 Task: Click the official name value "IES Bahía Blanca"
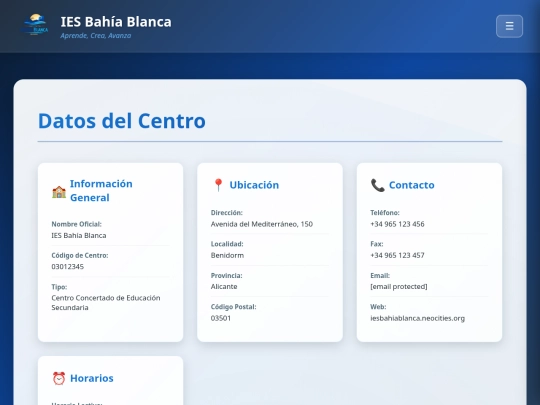click(x=79, y=236)
